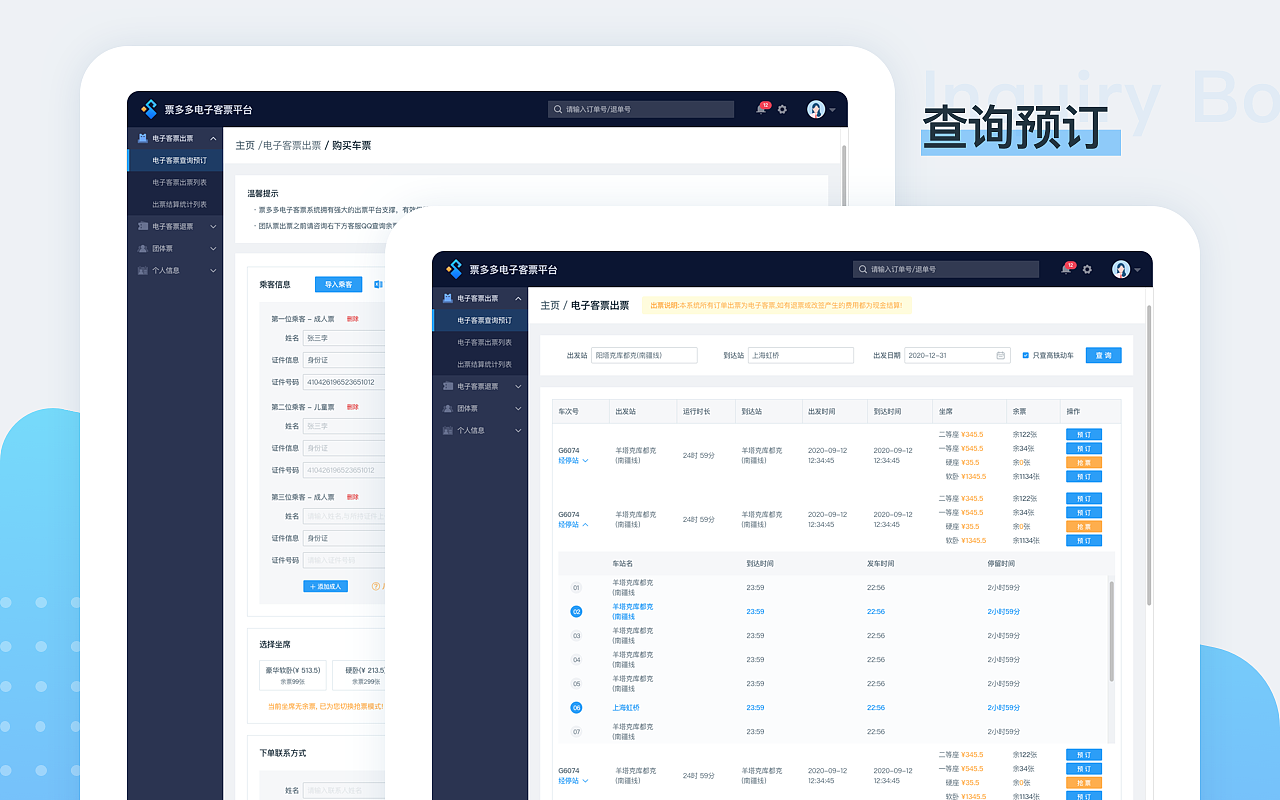Screen dimensions: 1280x800
Task: Click the blue 查询 search button
Action: (x=1103, y=355)
